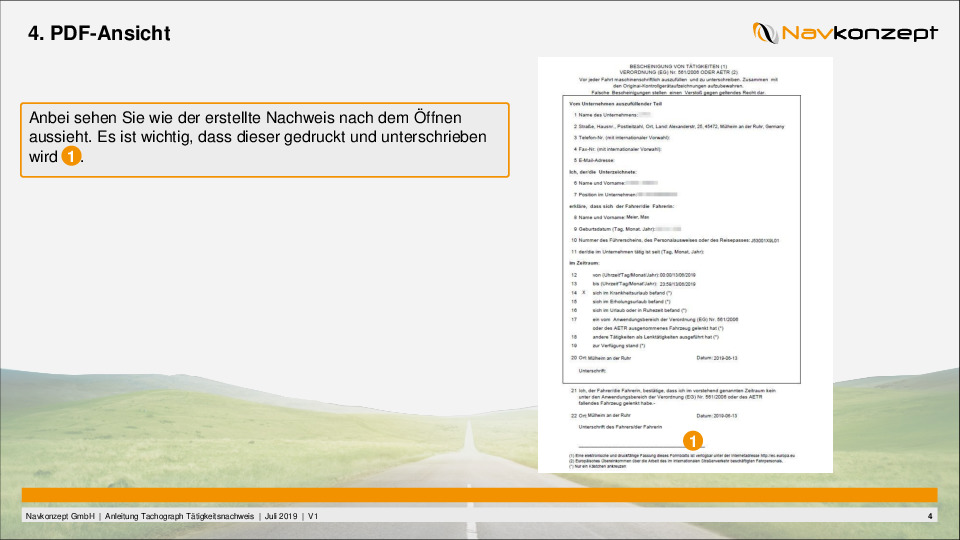
Task: Click '20 Ort: Mülheim an der Ruhr'
Action: (x=601, y=358)
